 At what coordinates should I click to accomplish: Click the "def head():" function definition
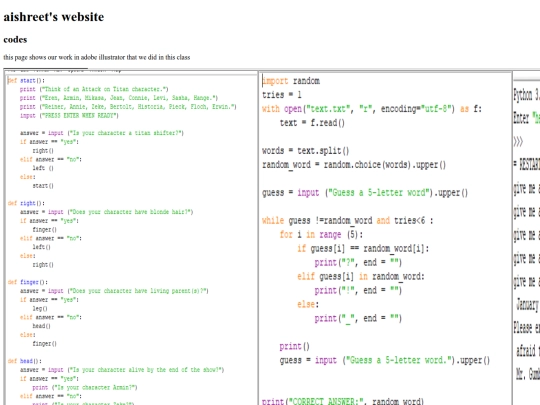[25, 361]
